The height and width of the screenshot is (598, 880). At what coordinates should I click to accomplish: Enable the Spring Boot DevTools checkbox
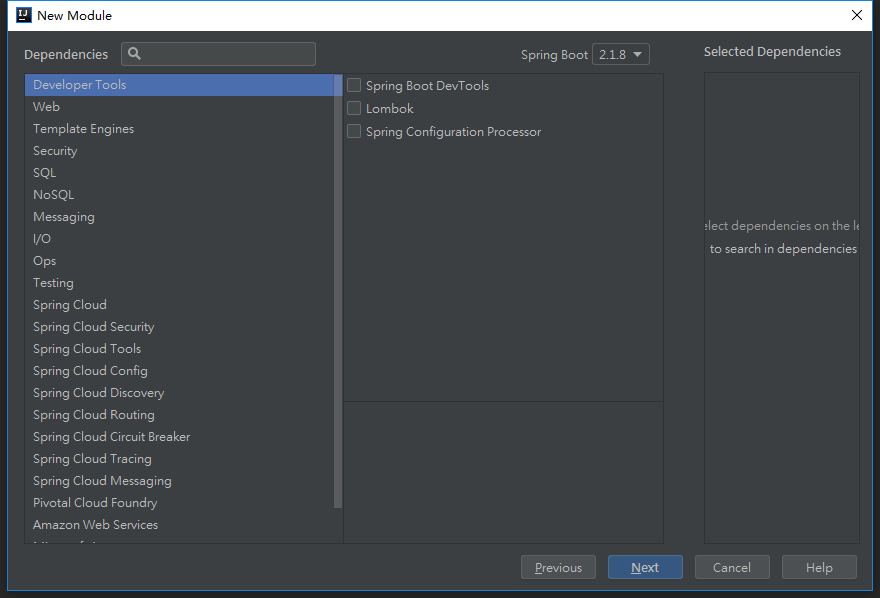point(354,85)
